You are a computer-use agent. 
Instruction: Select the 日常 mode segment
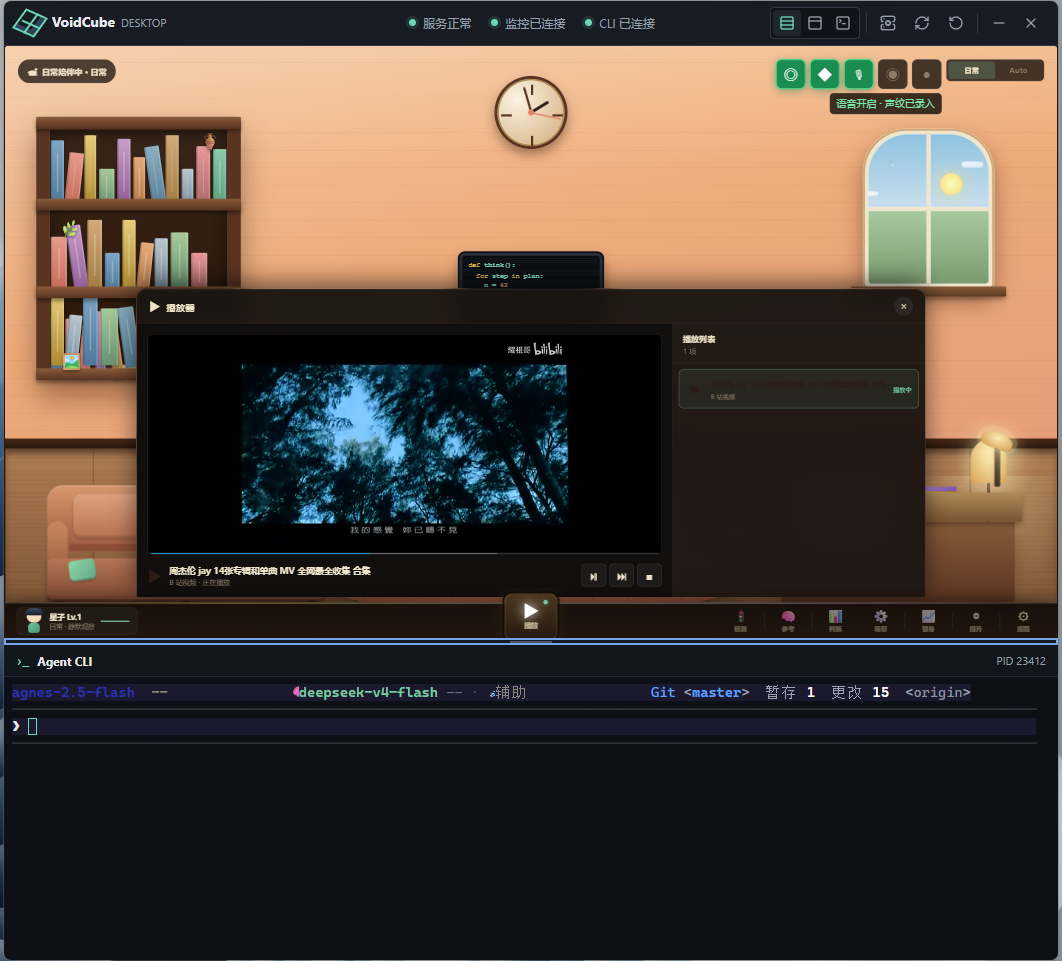point(971,70)
